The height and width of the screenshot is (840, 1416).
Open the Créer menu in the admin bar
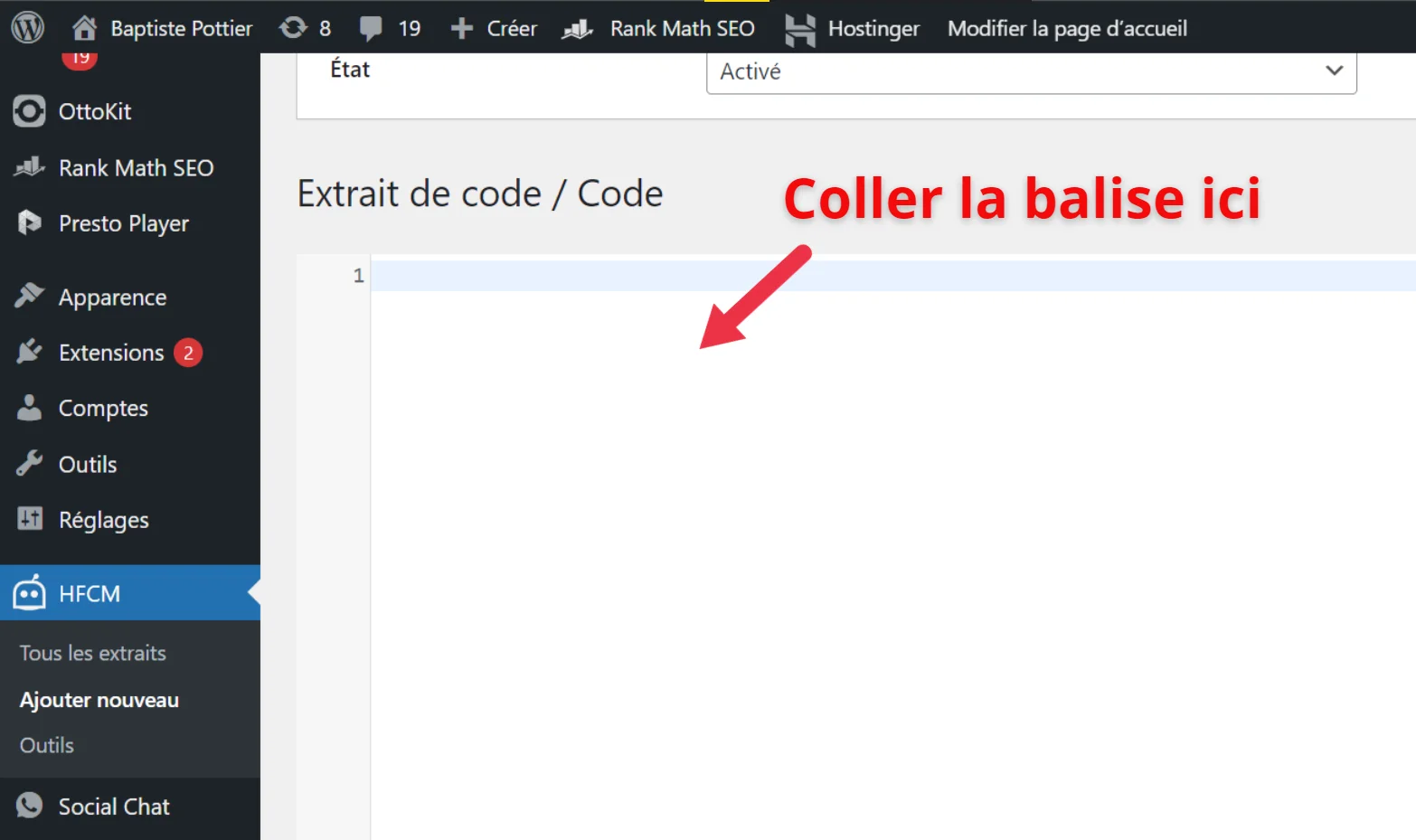493,27
